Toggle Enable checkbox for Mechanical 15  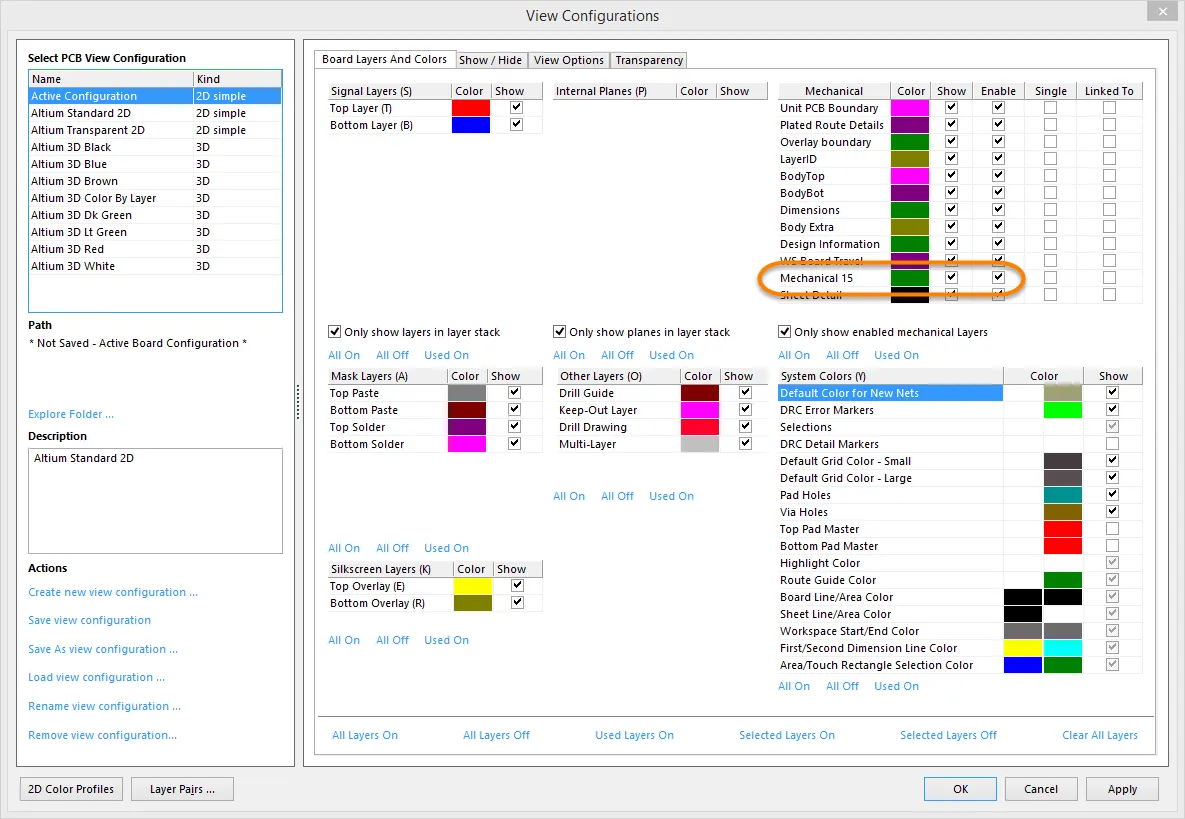(x=998, y=277)
